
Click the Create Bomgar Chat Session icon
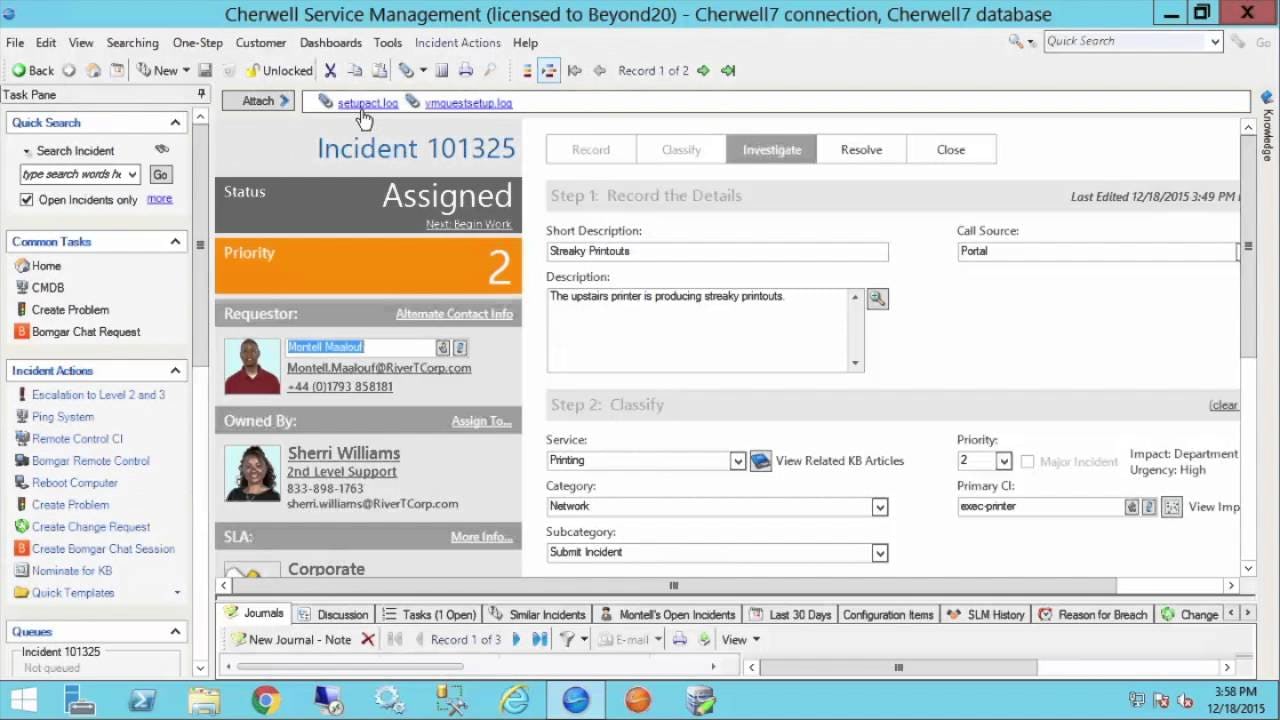click(x=22, y=549)
